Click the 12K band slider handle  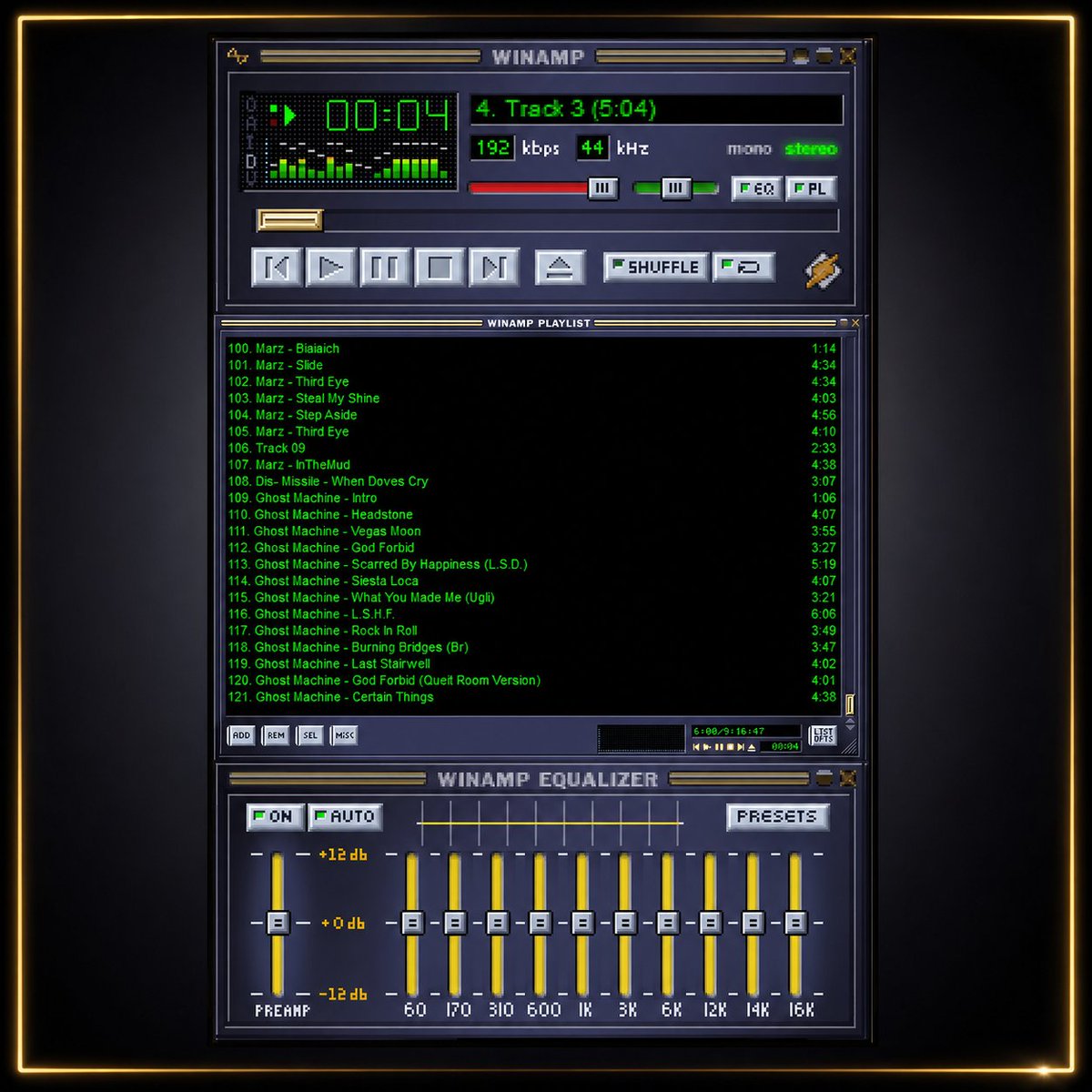711,923
